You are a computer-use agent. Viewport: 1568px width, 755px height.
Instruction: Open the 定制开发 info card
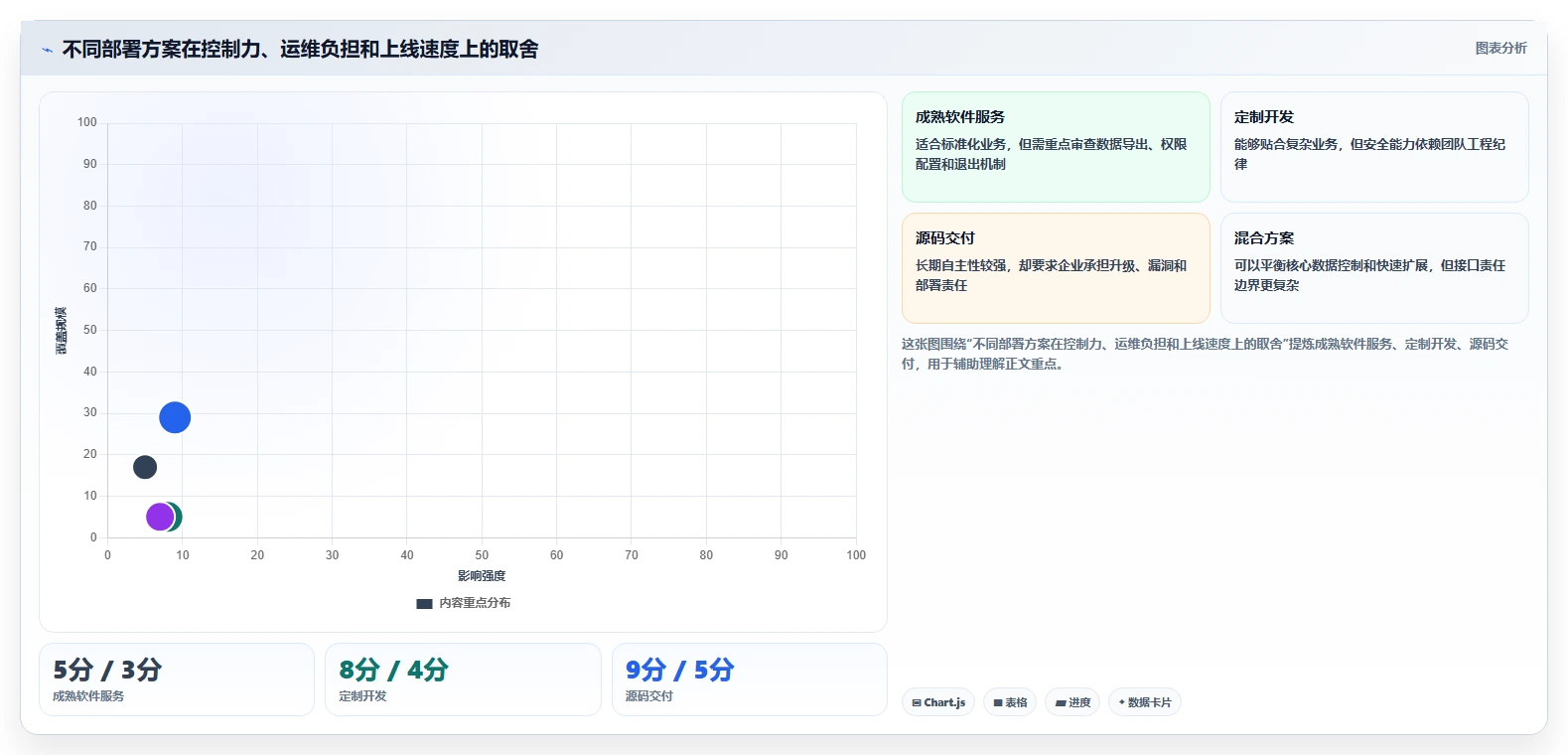coord(1374,147)
